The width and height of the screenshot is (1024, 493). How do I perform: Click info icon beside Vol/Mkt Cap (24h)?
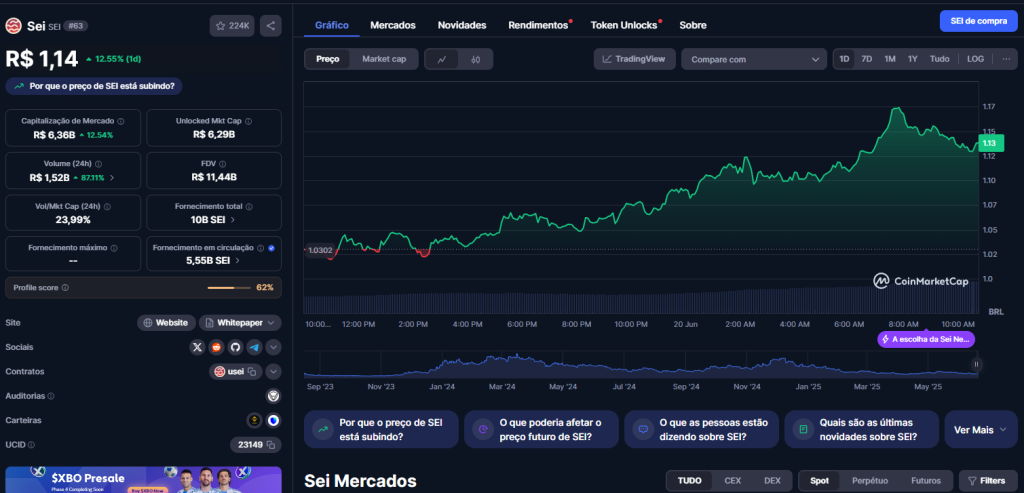(x=107, y=206)
